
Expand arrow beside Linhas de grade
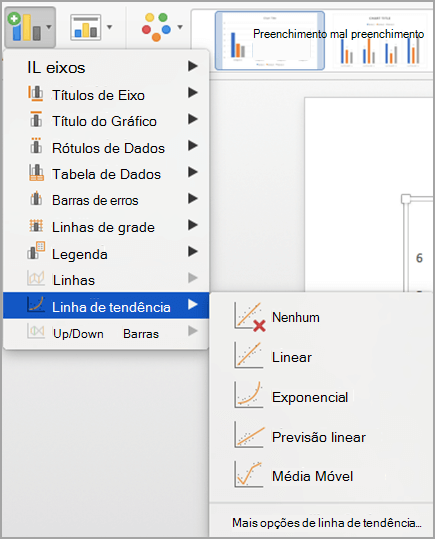193,225
